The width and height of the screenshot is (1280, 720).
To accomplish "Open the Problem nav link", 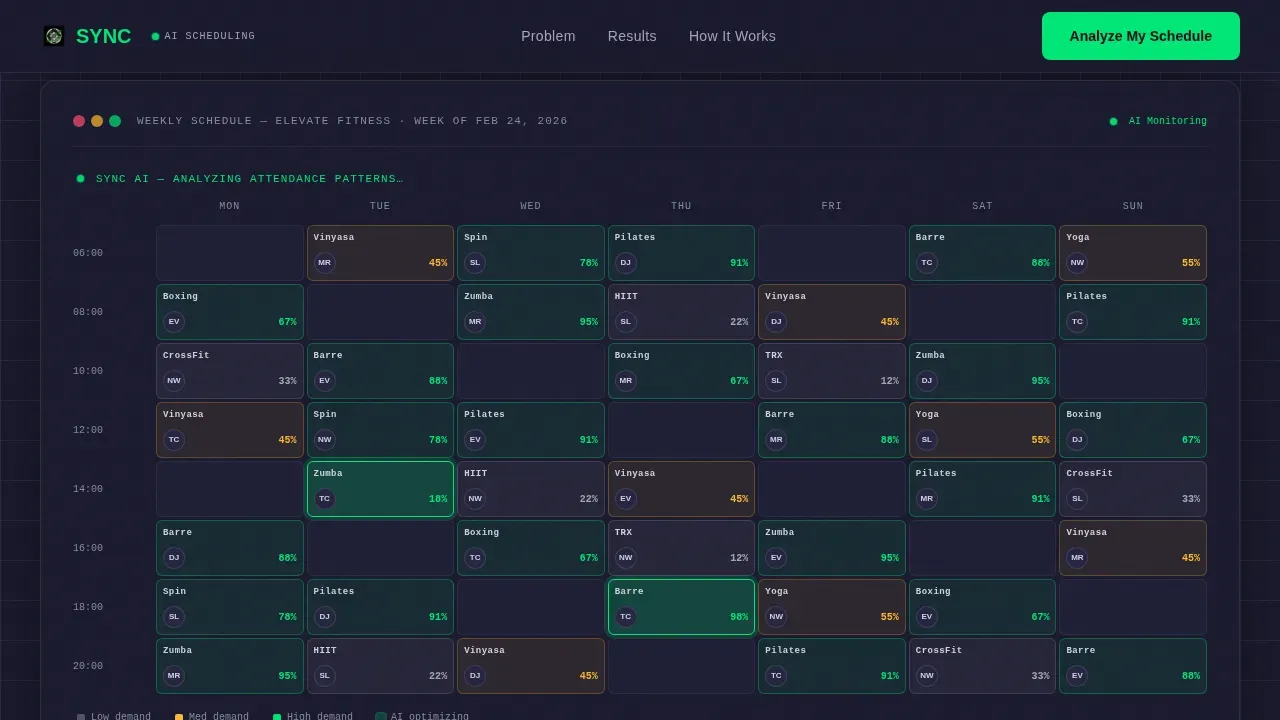I will [x=548, y=36].
